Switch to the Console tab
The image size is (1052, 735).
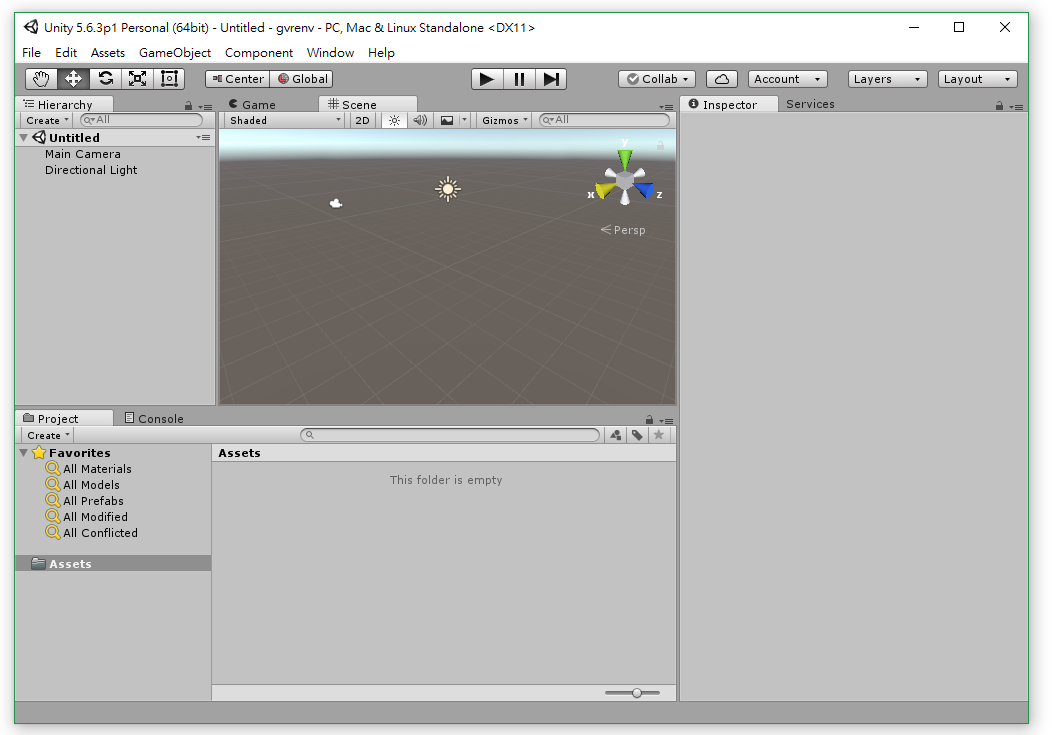154,419
